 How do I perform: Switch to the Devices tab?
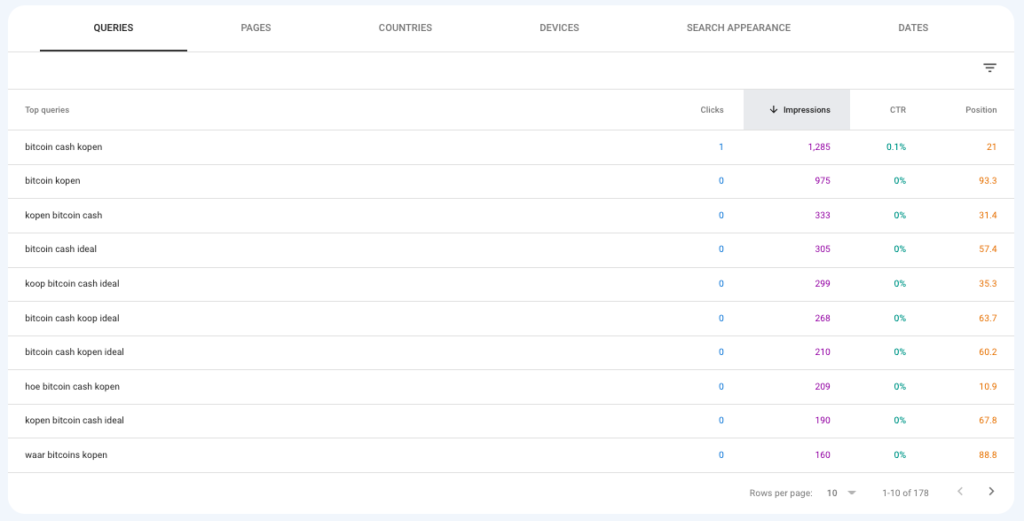(x=559, y=28)
